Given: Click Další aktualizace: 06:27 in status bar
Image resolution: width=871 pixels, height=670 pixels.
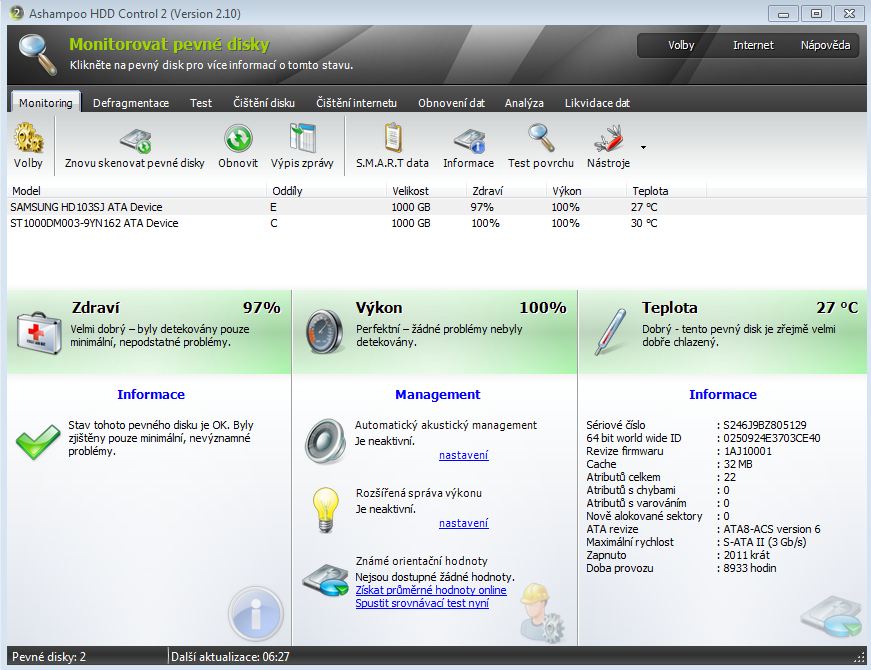Looking at the screenshot, I should (230, 657).
